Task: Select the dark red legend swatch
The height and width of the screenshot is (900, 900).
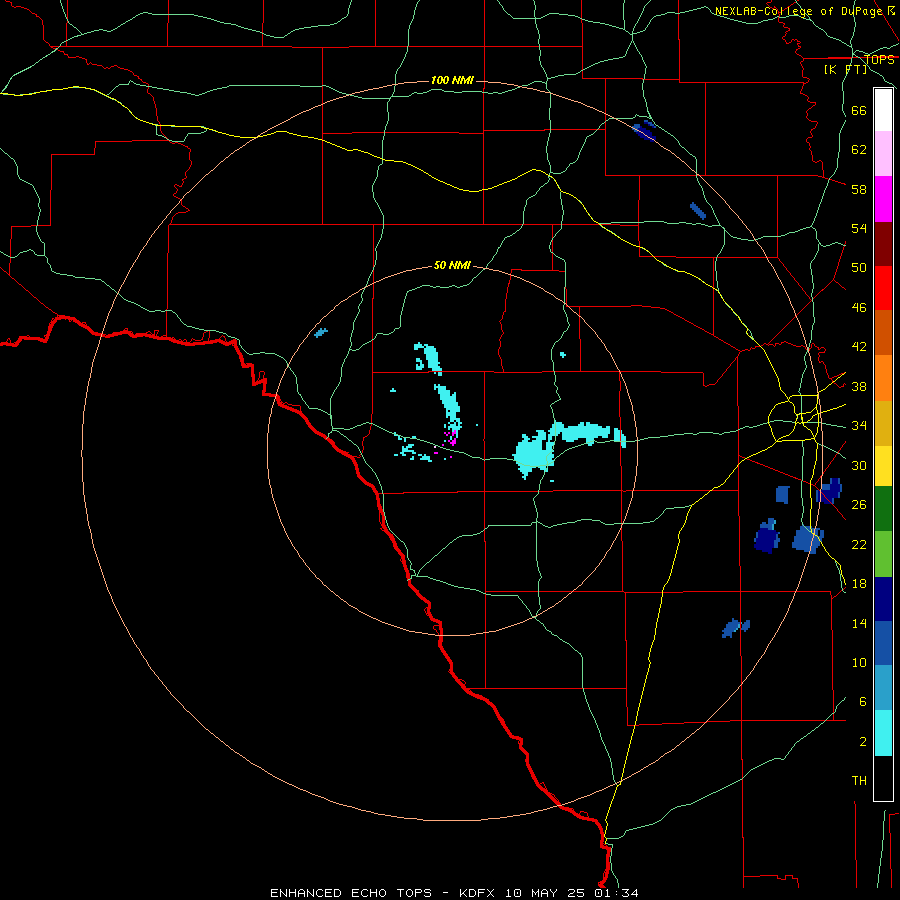Action: point(883,244)
